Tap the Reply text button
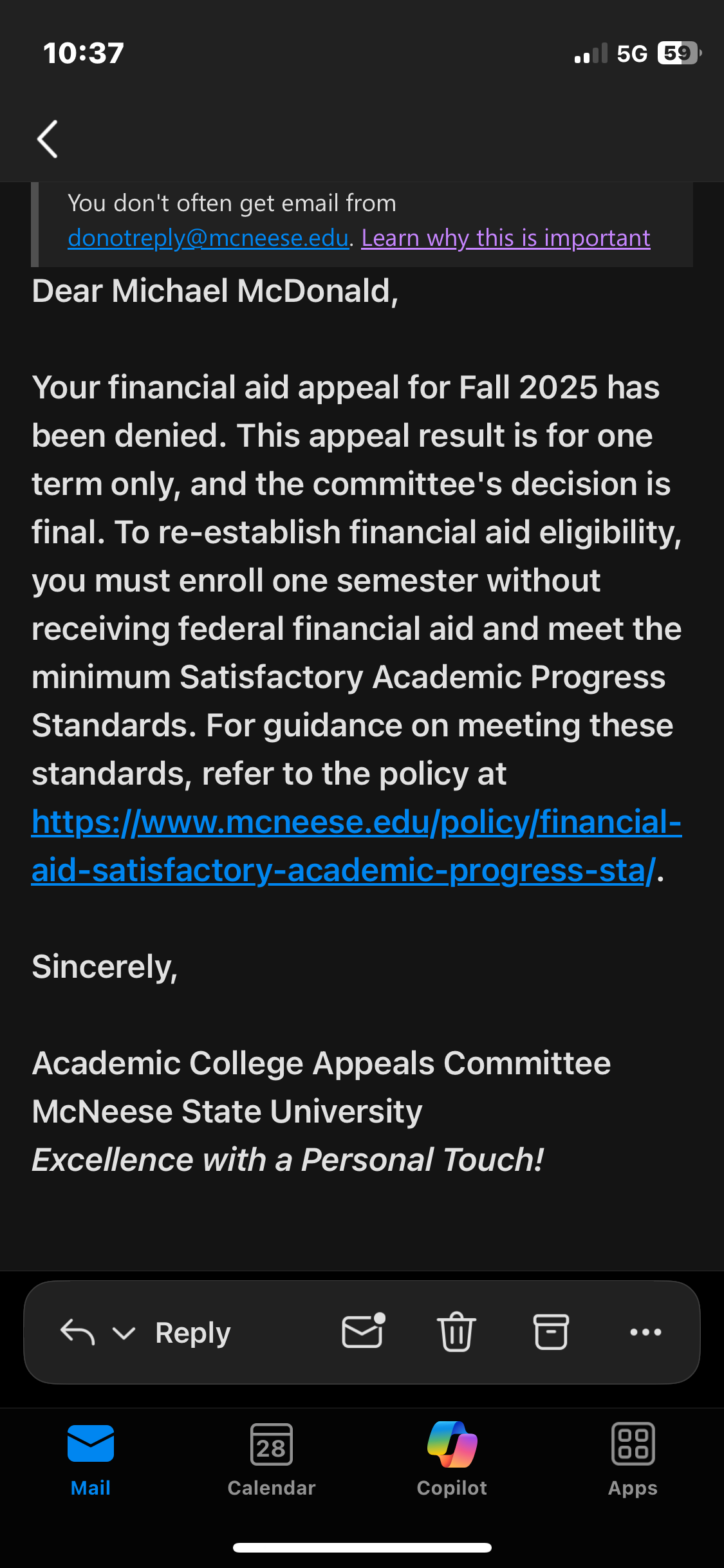The height and width of the screenshot is (1568, 724). (192, 1332)
